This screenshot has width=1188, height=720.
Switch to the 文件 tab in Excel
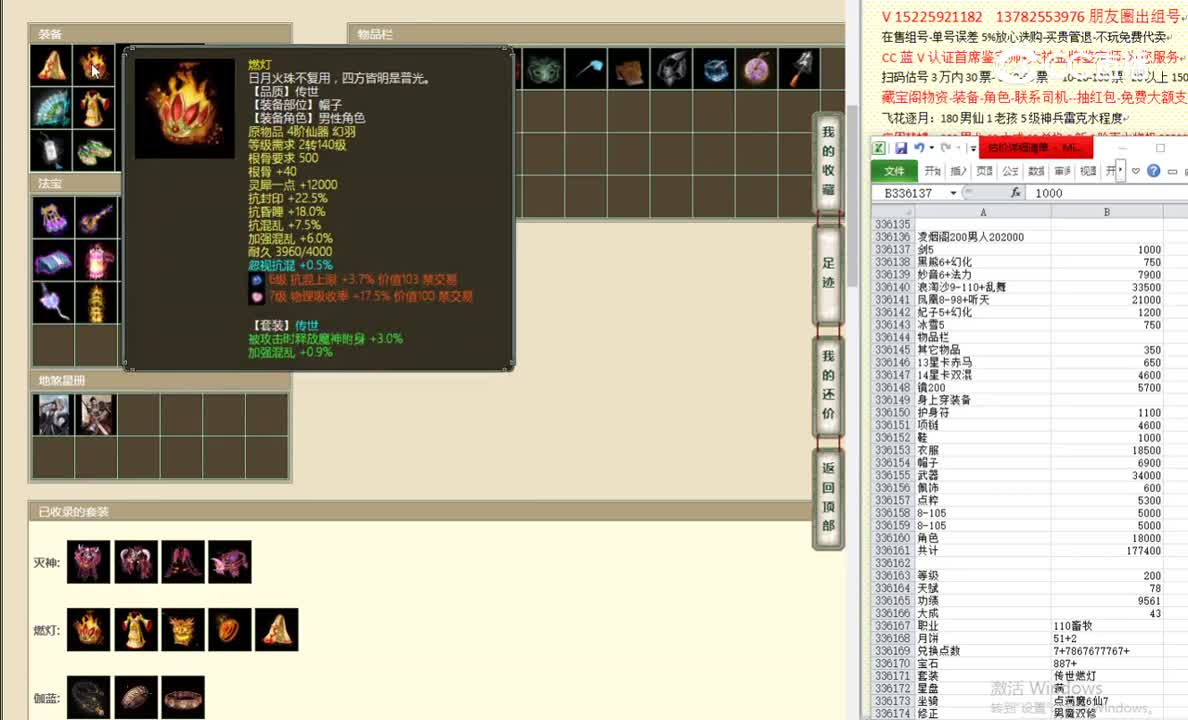tap(893, 170)
